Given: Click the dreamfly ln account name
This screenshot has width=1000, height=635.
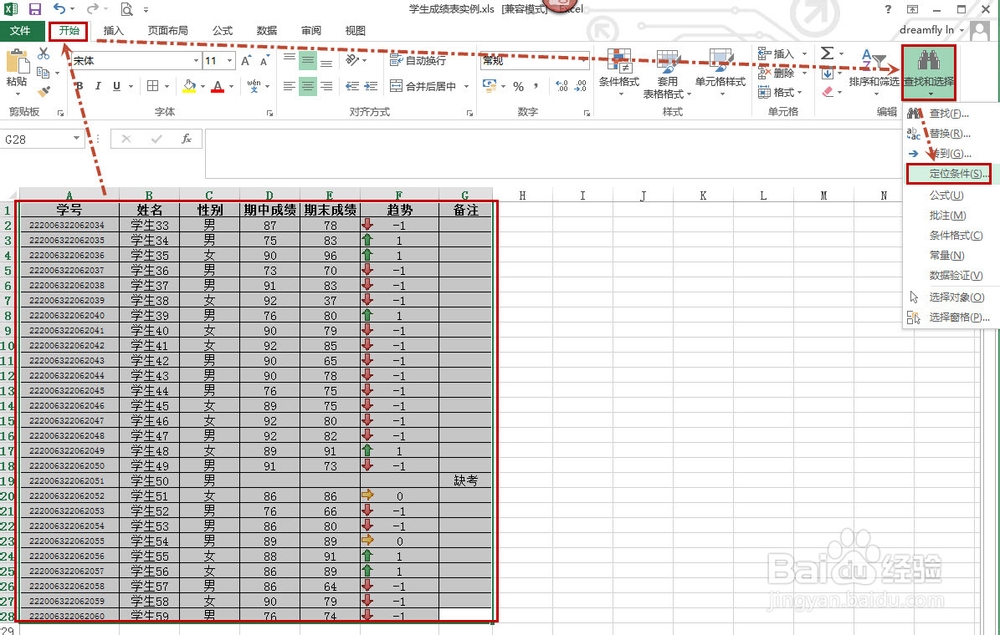Looking at the screenshot, I should pyautogui.click(x=927, y=30).
